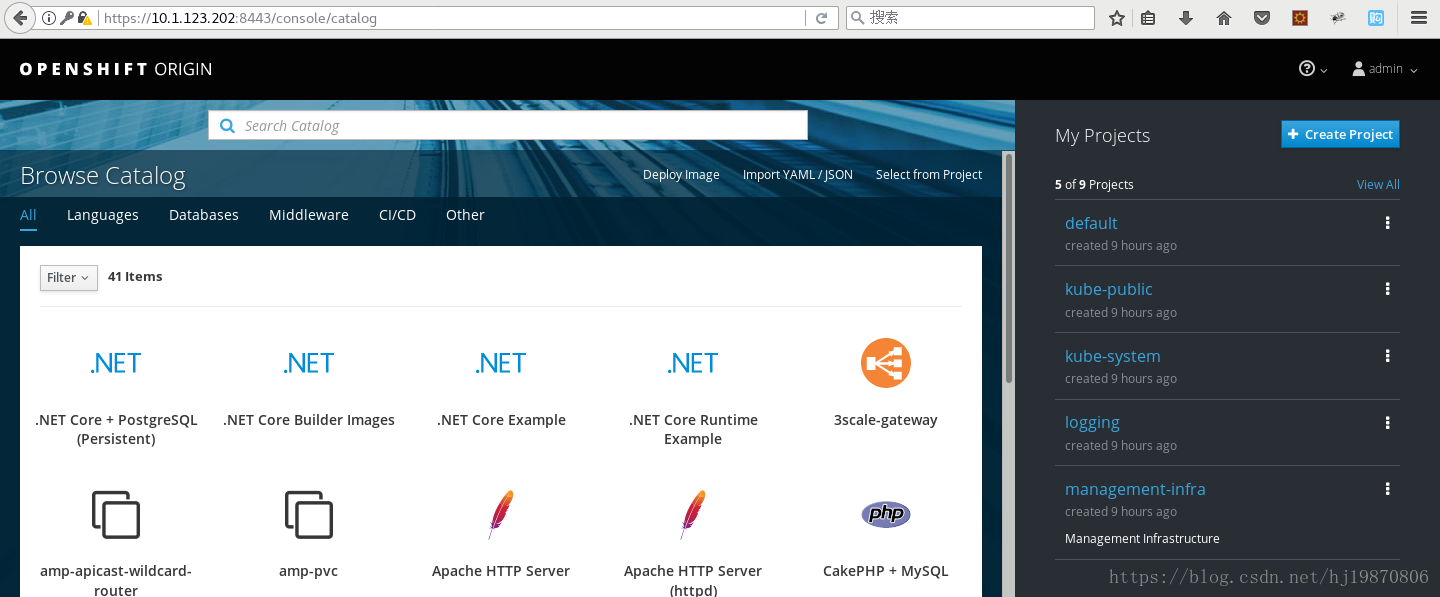This screenshot has width=1440, height=597.
Task: Select .NET Core Example icon
Action: pos(501,362)
